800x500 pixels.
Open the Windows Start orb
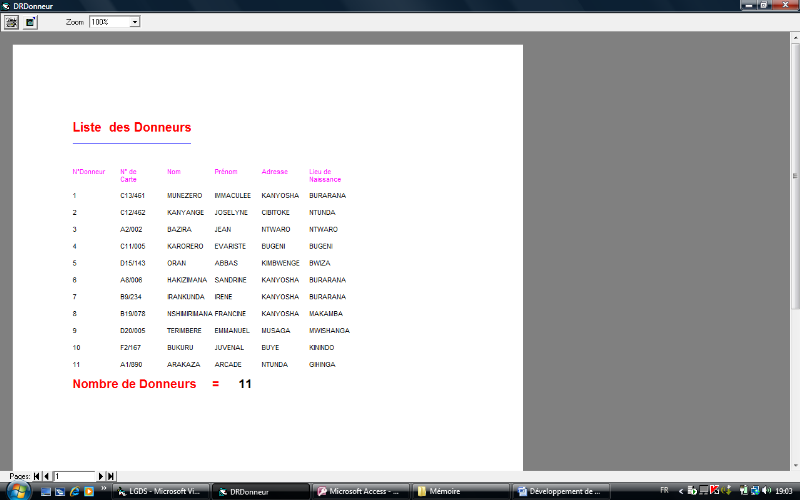pyautogui.click(x=18, y=491)
